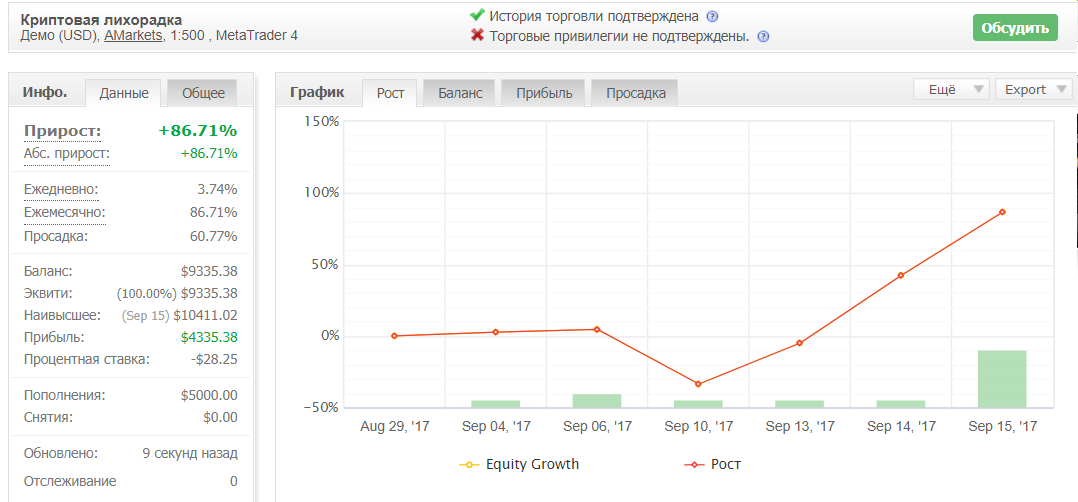
Task: Click the Ежемесячно label
Action: (65, 212)
